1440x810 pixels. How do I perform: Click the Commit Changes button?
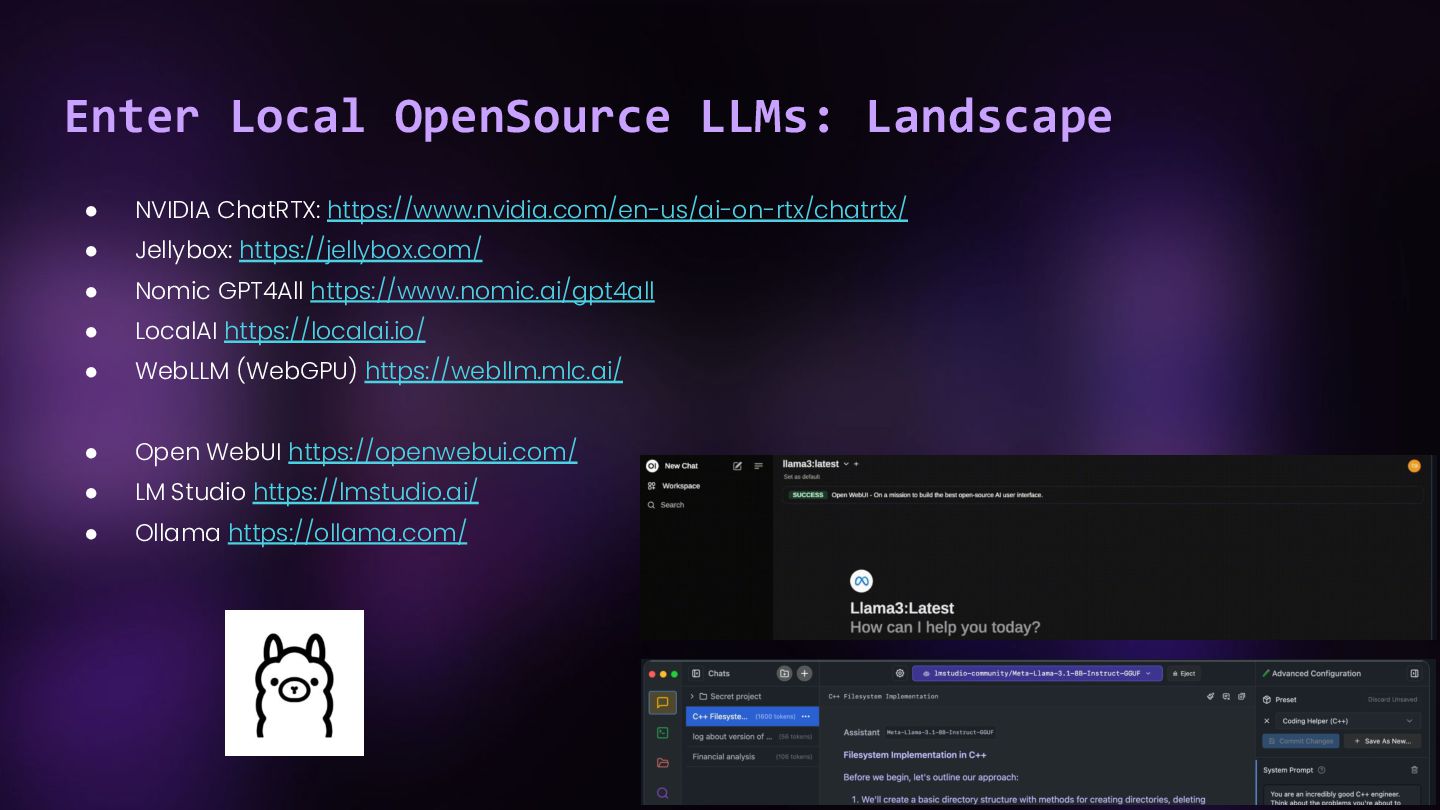pyautogui.click(x=1300, y=741)
